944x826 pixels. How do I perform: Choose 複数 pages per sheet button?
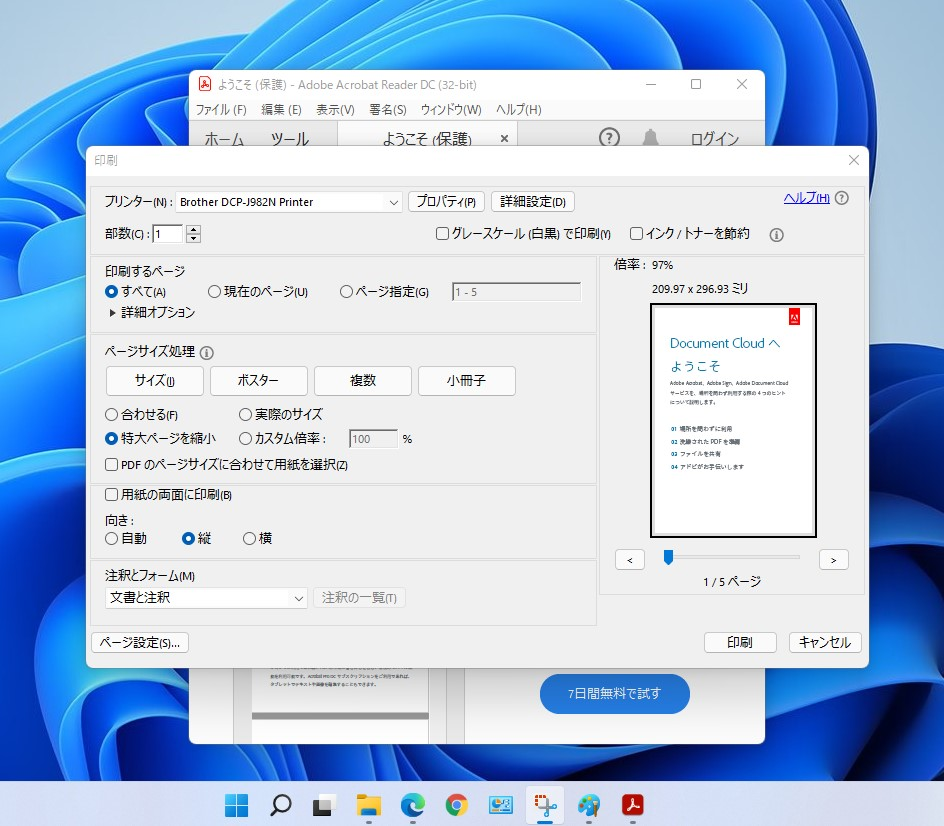click(x=363, y=381)
